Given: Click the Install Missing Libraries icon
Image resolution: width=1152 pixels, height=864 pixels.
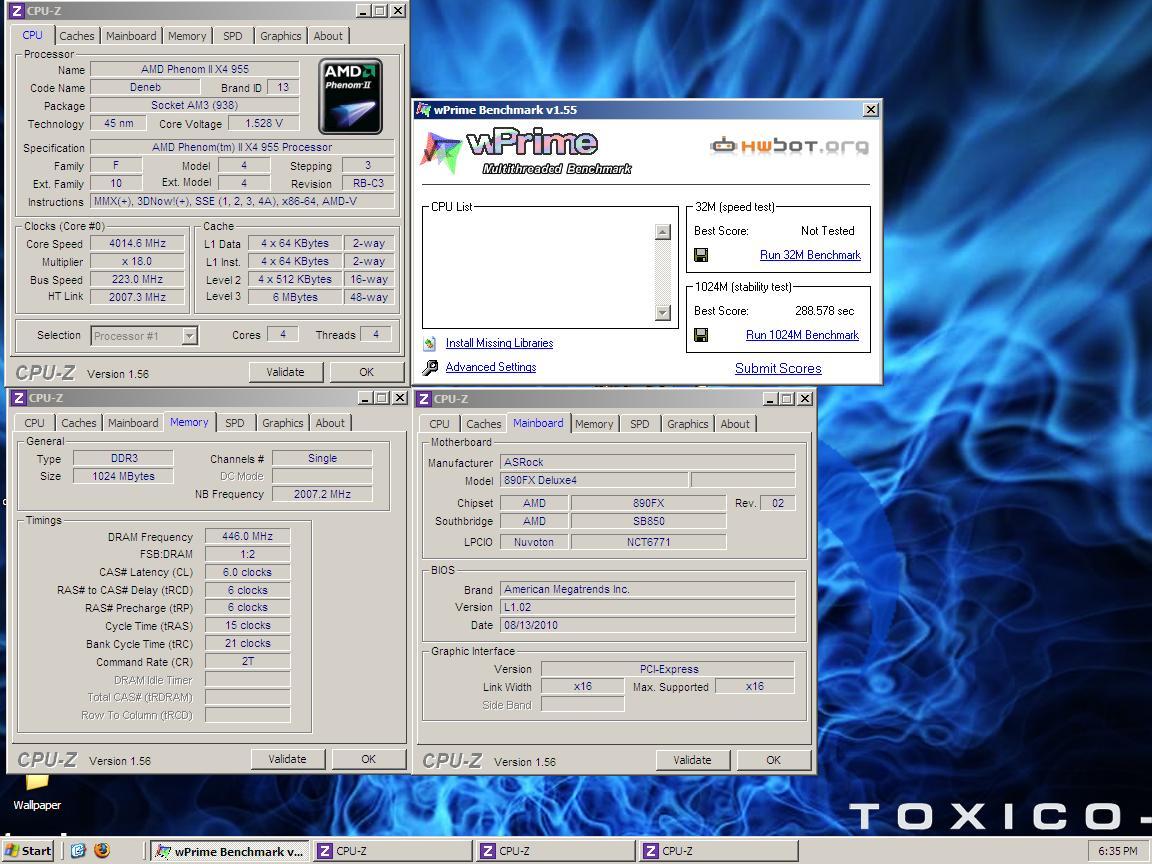Looking at the screenshot, I should (x=430, y=343).
